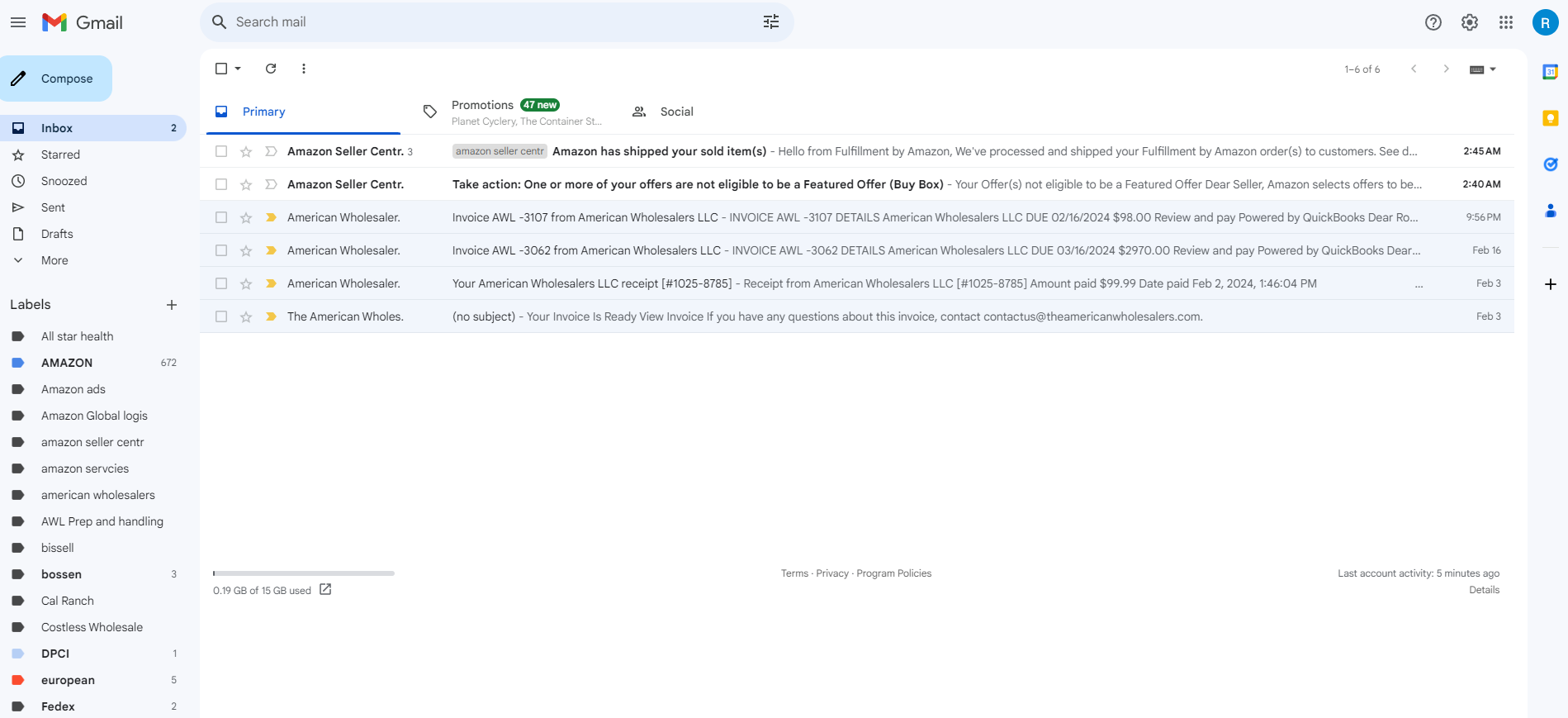The image size is (1568, 718).
Task: Open the More options toolbar menu
Action: point(304,69)
